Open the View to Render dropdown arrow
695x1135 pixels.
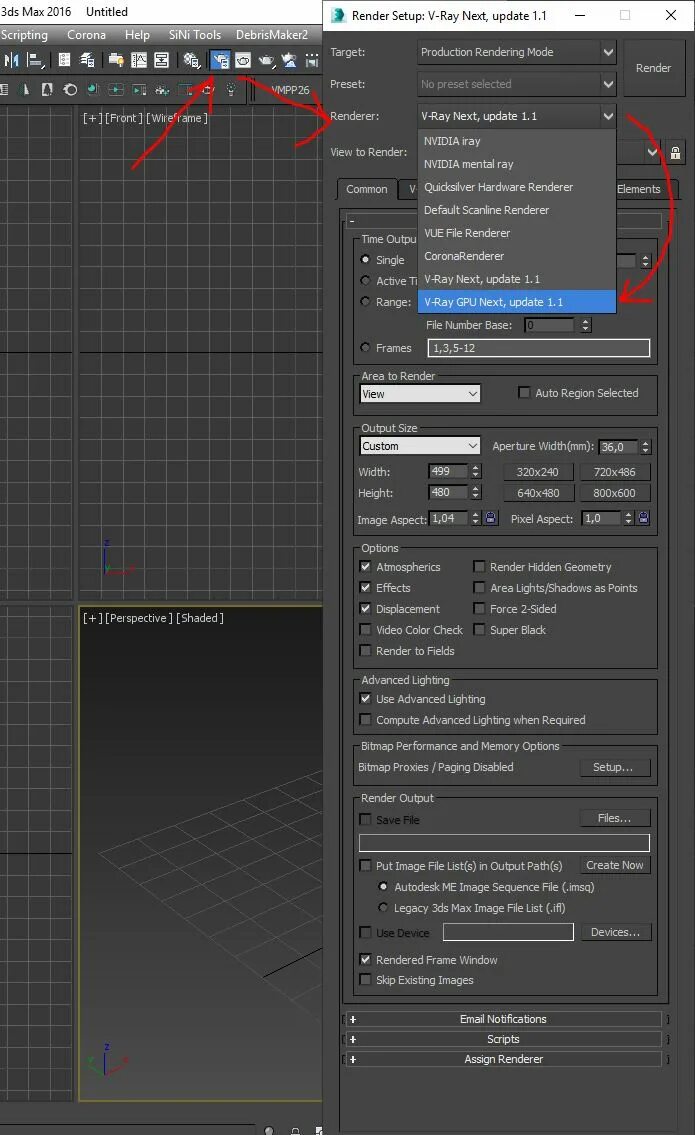(652, 152)
